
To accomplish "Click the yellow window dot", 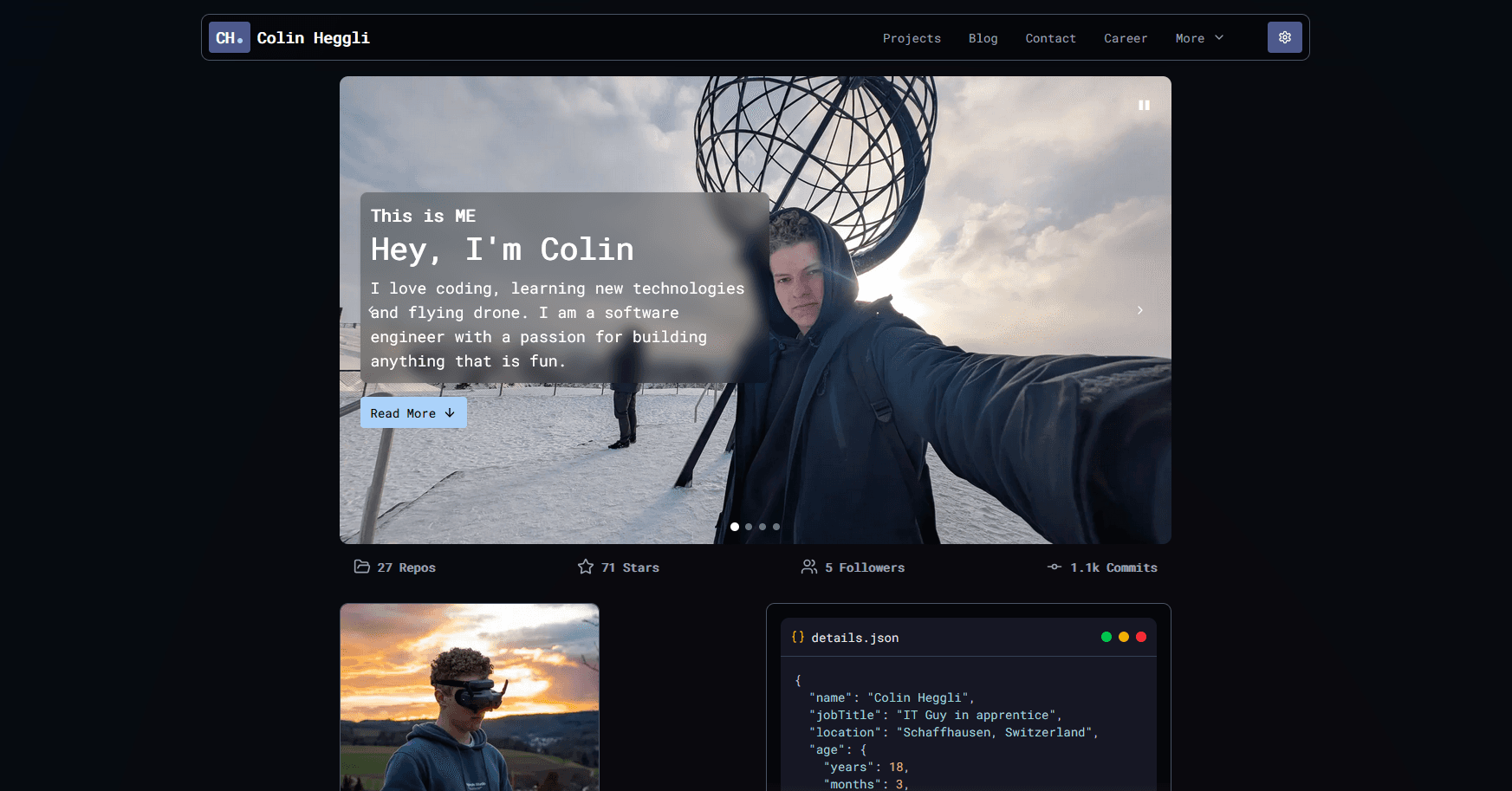I will pos(1124,637).
